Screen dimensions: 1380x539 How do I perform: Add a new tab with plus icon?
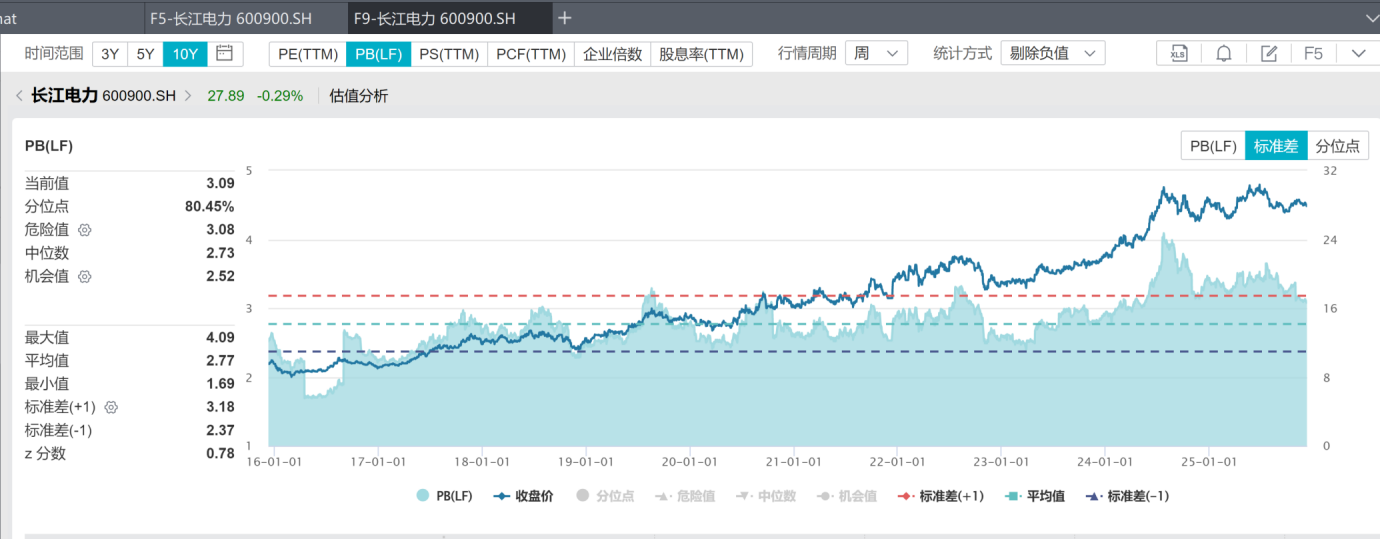[565, 18]
